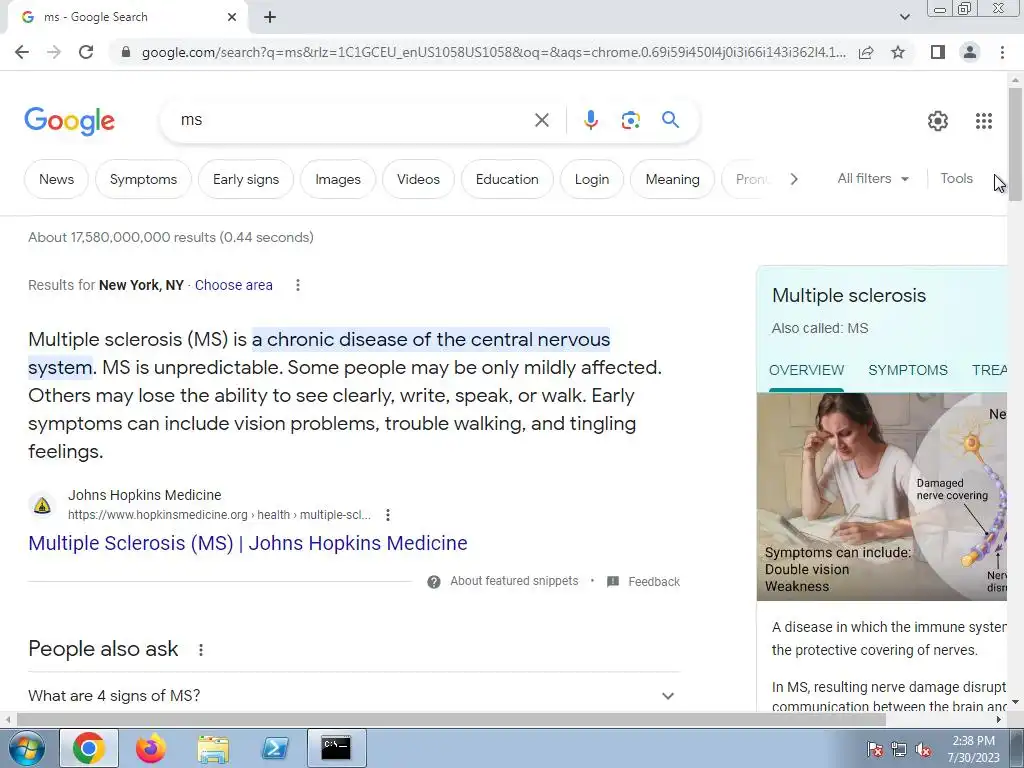Switch to knowledge panel OVERVIEW tab
The image size is (1024, 768).
point(807,370)
